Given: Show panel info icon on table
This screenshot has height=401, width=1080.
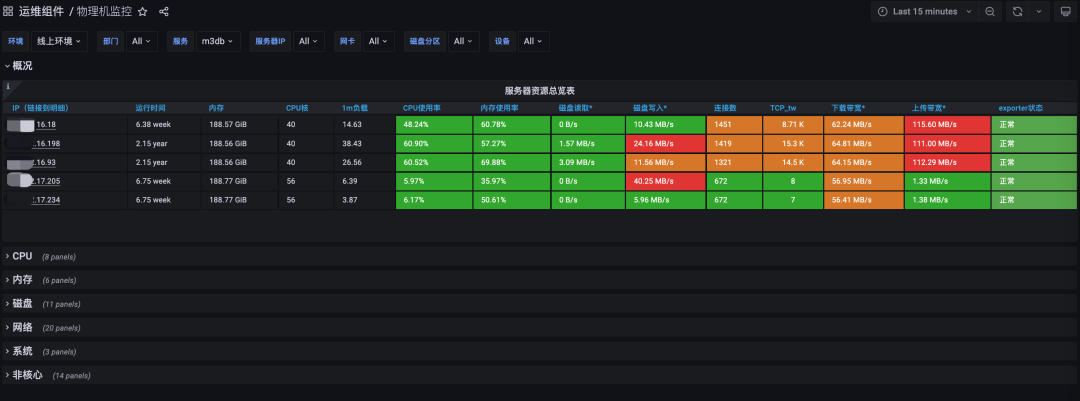Looking at the screenshot, I should point(8,86).
